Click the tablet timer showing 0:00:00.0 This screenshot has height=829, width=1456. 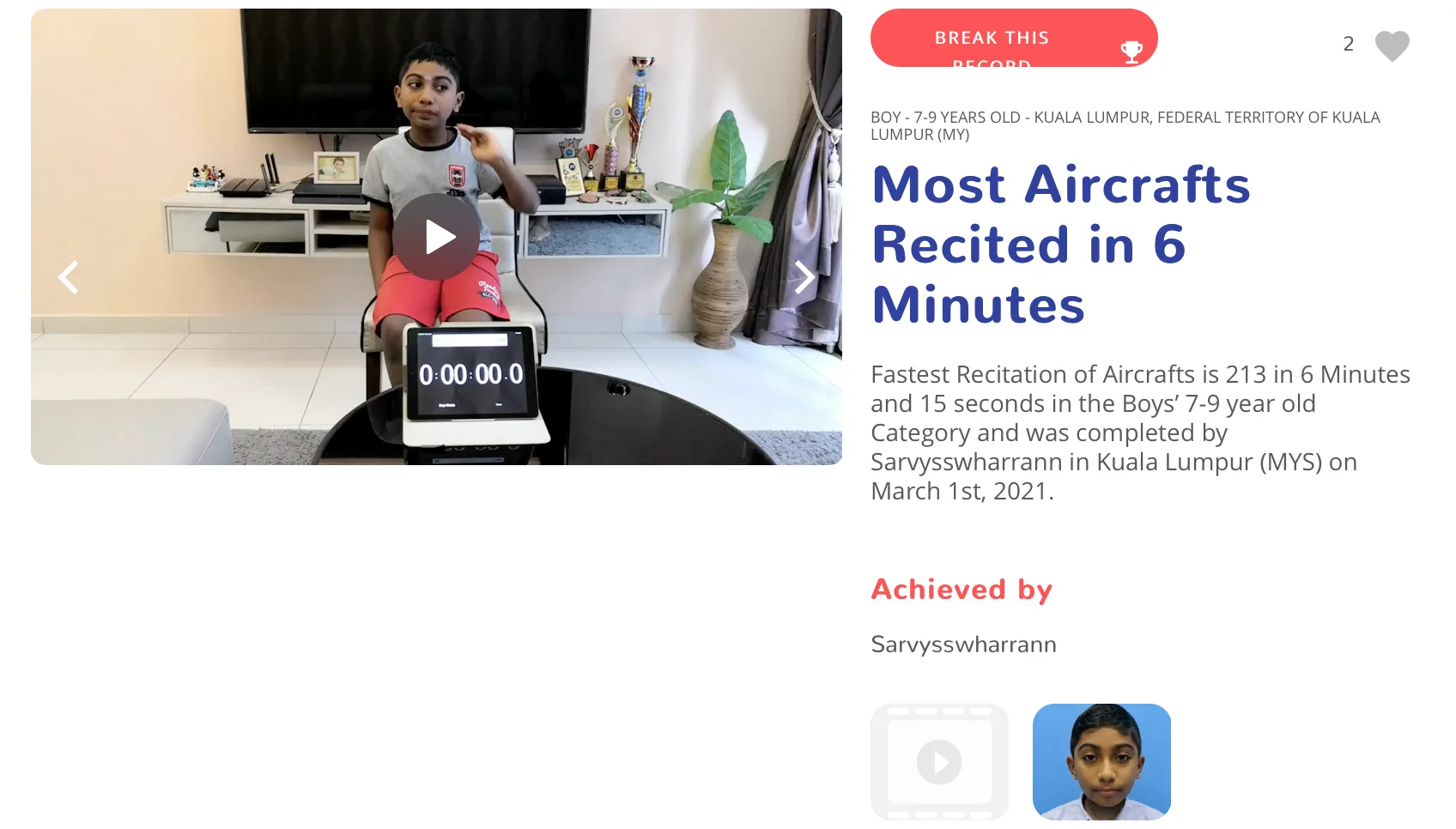tap(471, 375)
